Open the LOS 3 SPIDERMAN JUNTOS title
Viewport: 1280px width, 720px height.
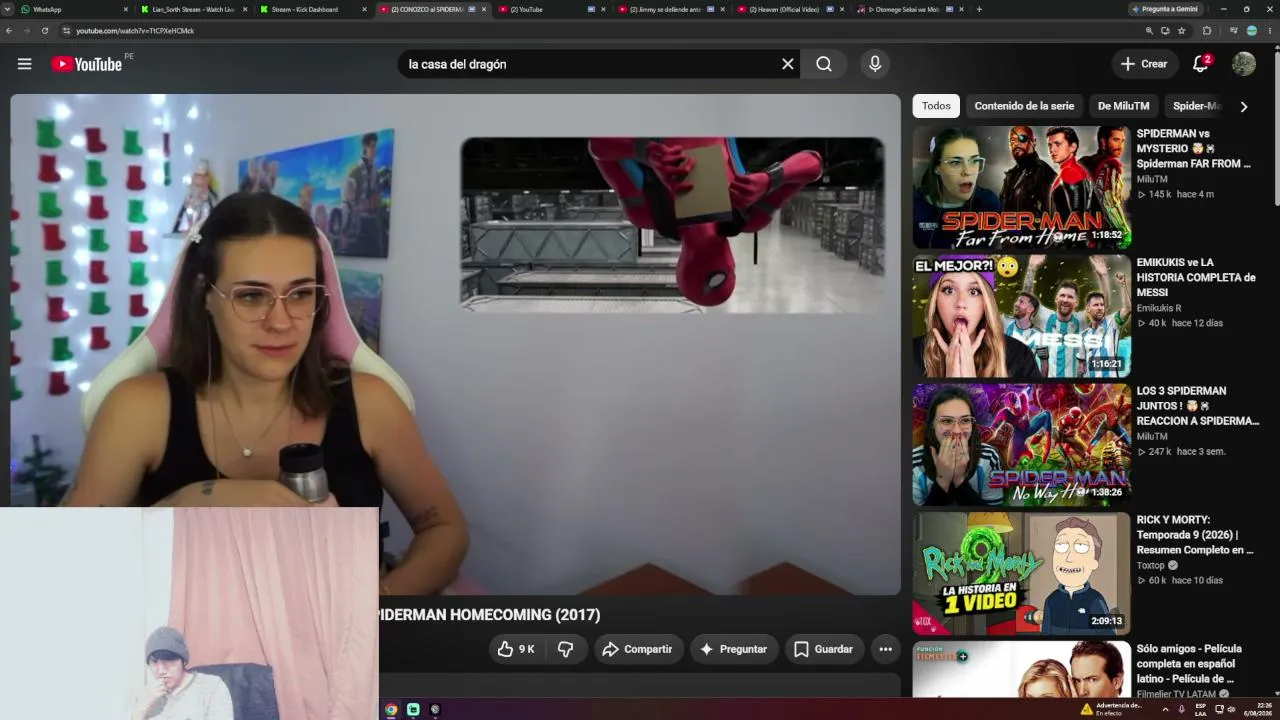pyautogui.click(x=1197, y=406)
